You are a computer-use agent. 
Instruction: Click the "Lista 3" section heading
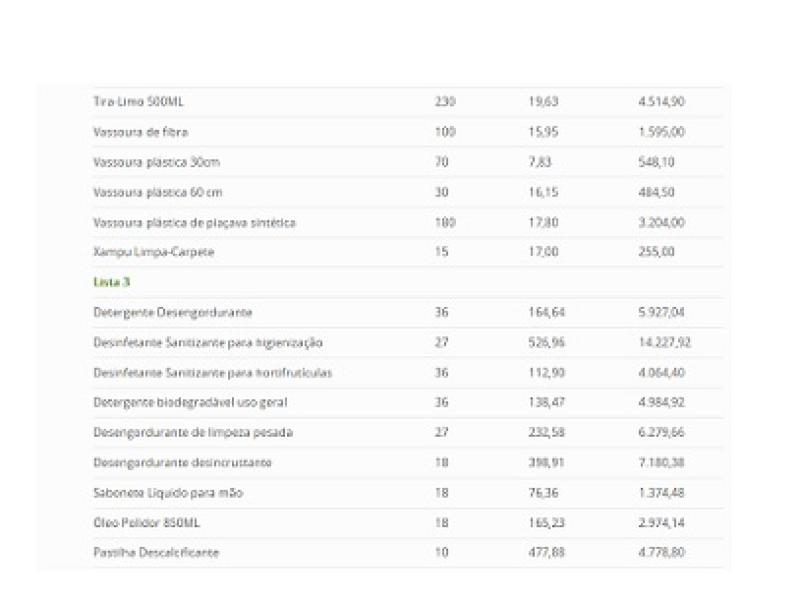105,282
